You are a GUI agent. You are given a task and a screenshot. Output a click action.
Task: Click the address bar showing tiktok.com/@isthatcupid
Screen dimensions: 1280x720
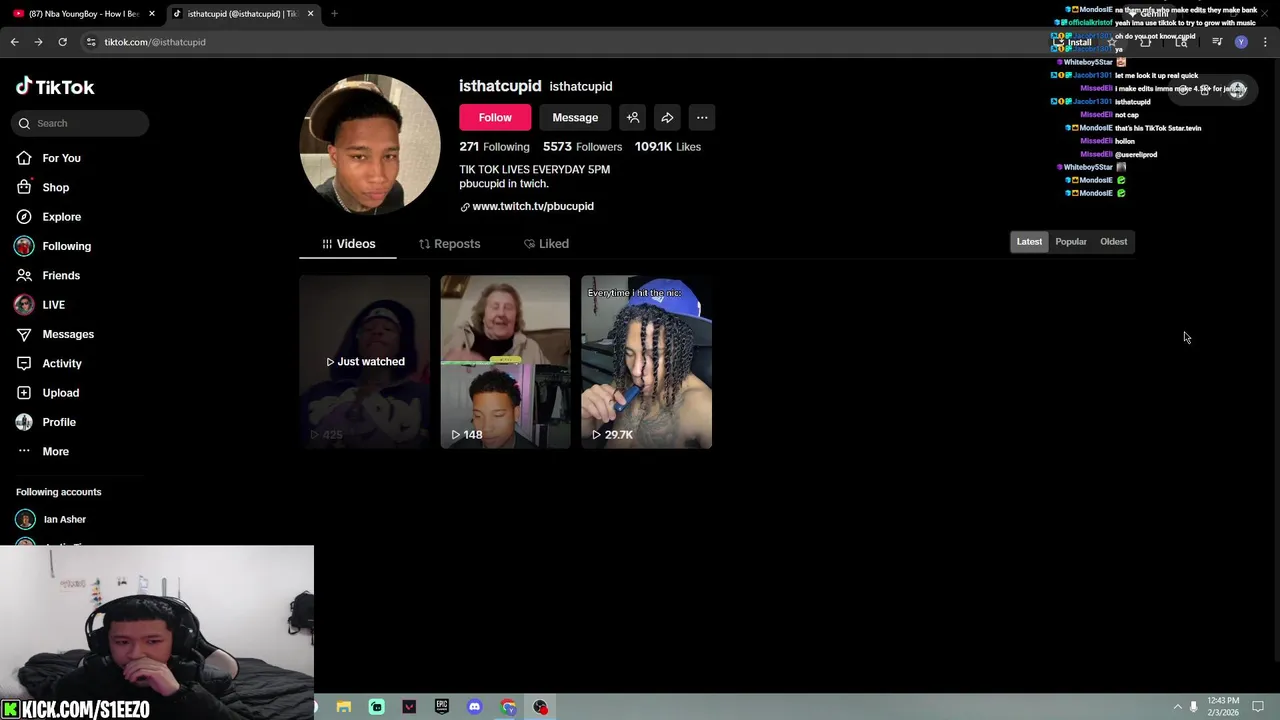(x=560, y=42)
